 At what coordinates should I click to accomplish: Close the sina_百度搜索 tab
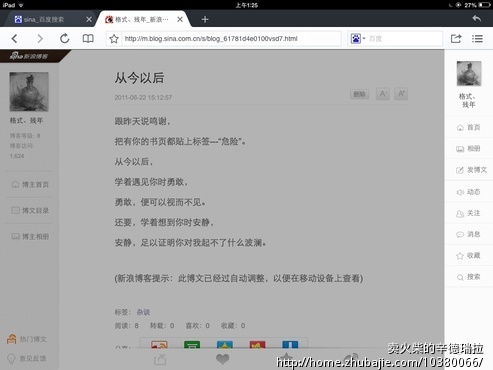(x=89, y=19)
